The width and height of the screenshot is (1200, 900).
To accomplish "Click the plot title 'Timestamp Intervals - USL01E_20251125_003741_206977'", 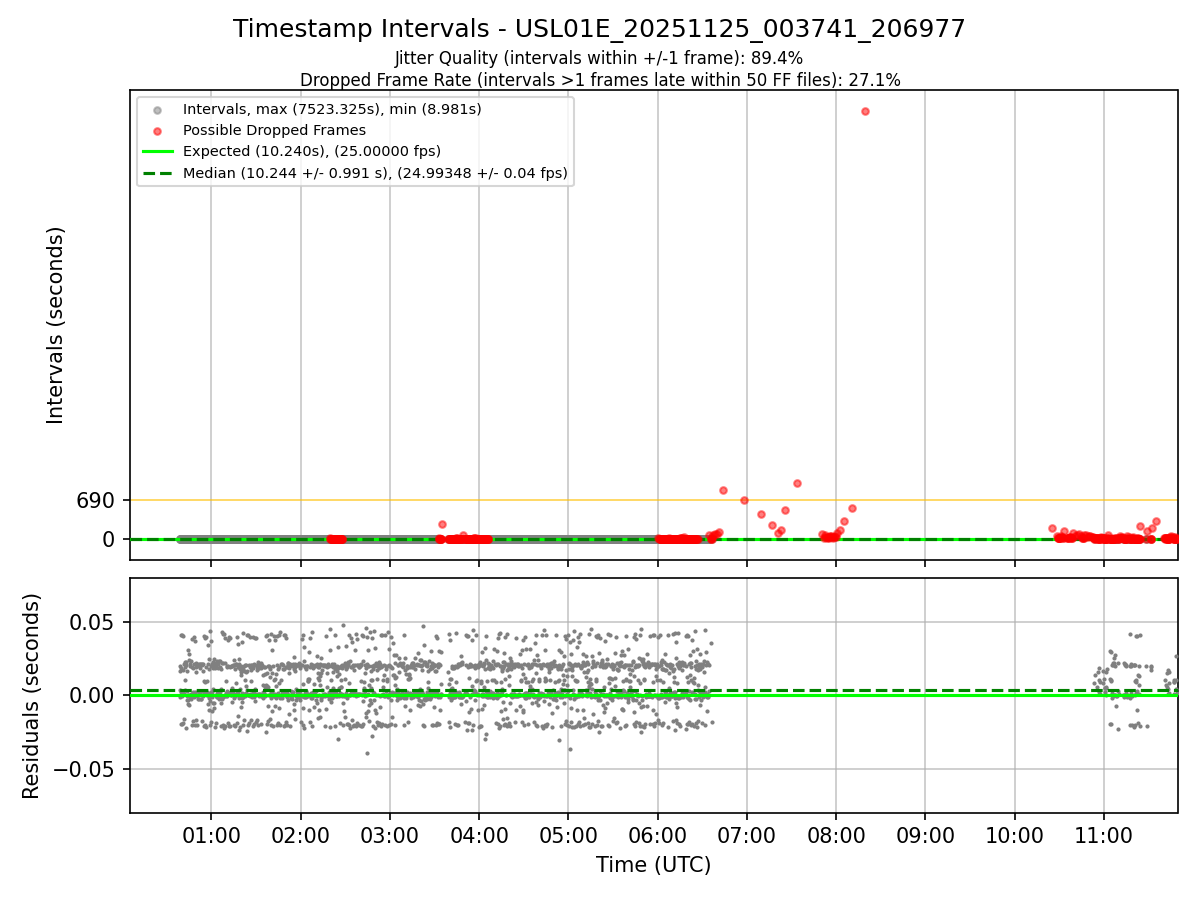I will pyautogui.click(x=599, y=29).
